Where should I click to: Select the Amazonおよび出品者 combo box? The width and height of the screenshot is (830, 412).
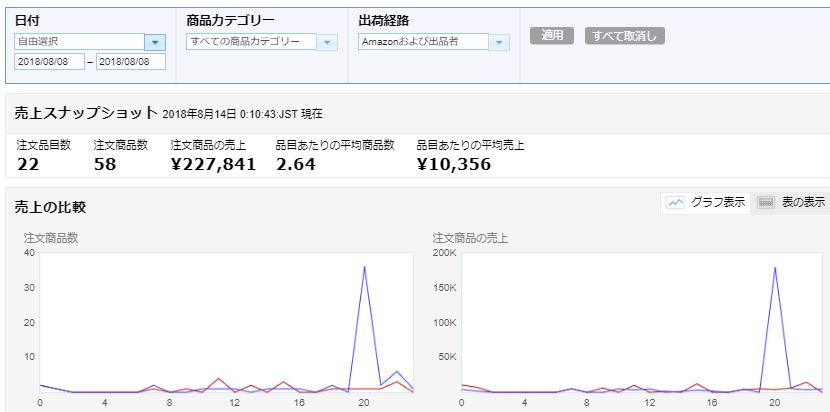pyautogui.click(x=423, y=42)
